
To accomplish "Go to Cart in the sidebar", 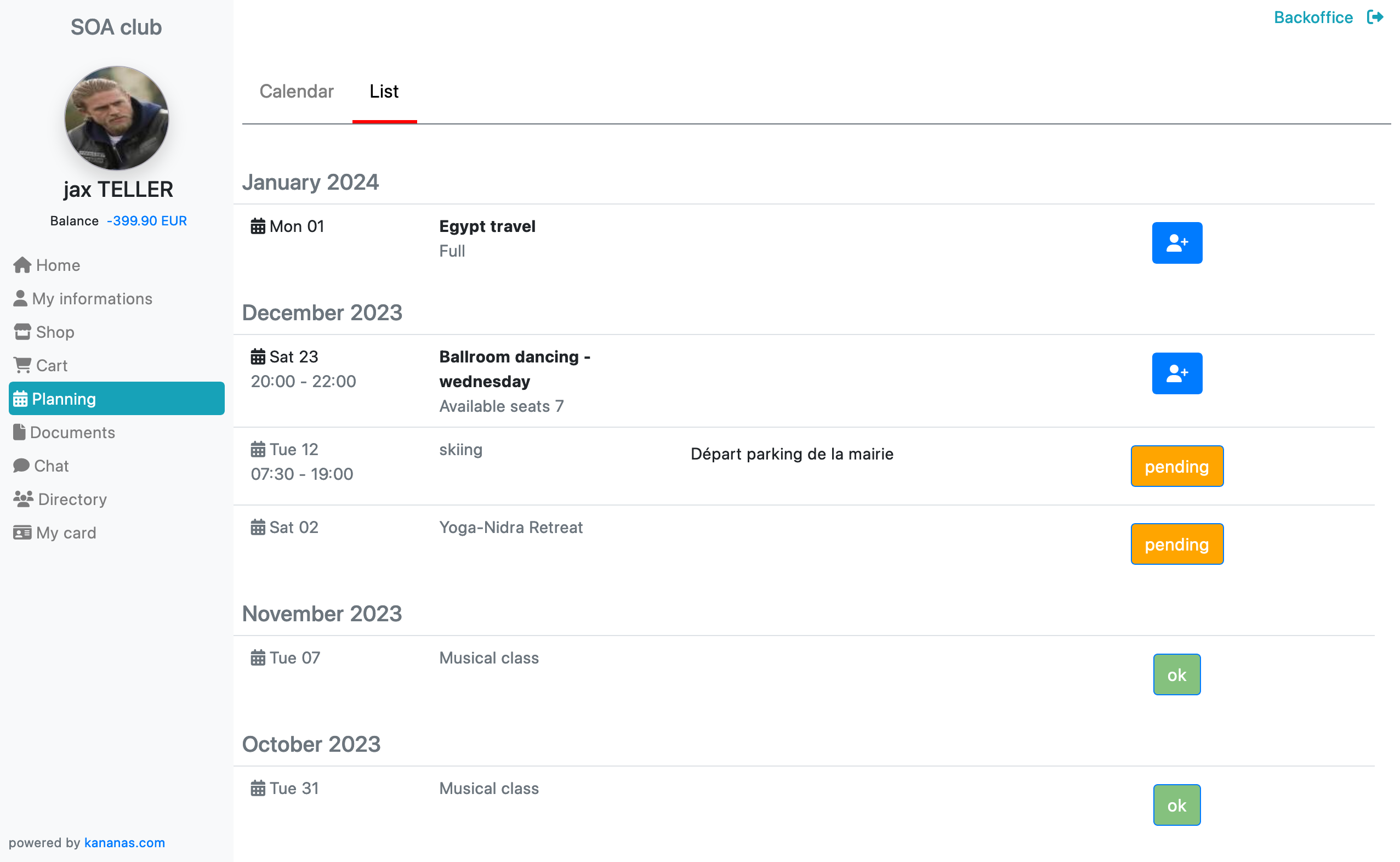I will click(41, 365).
